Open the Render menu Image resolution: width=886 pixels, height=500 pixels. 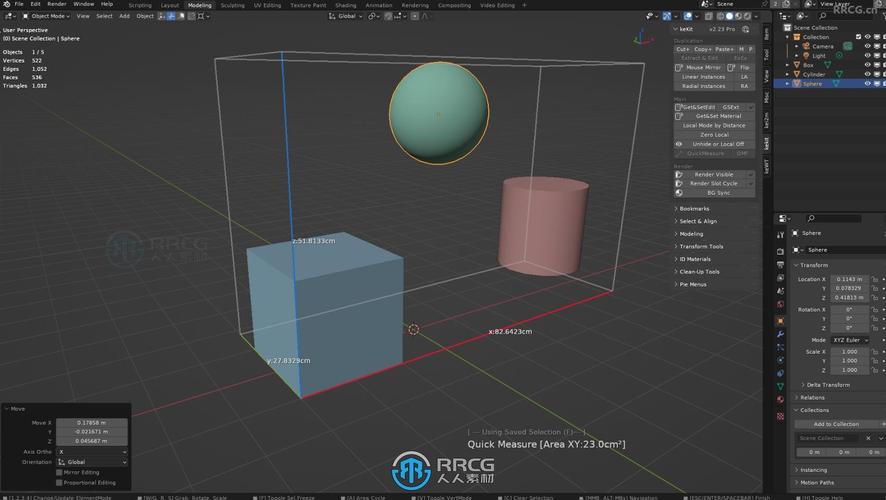[x=57, y=4]
